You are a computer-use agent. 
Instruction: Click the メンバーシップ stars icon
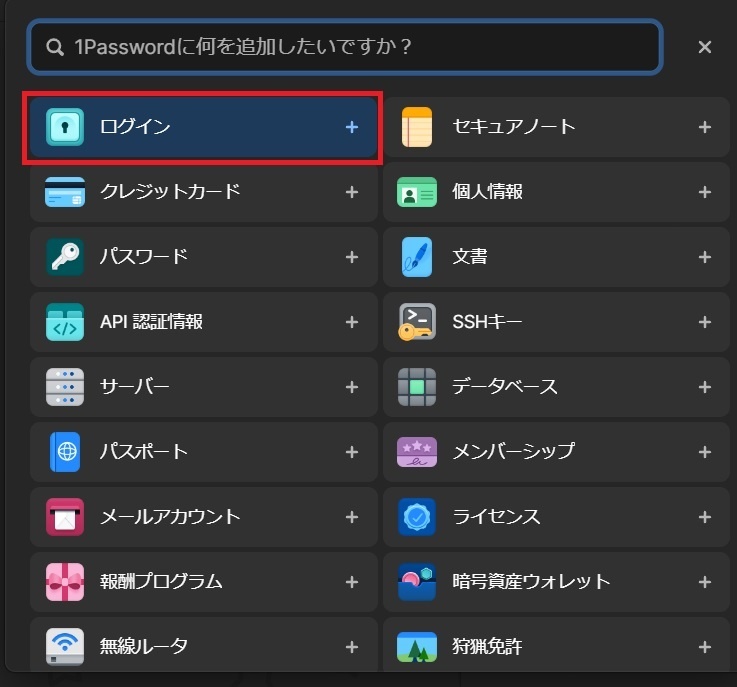tap(417, 452)
